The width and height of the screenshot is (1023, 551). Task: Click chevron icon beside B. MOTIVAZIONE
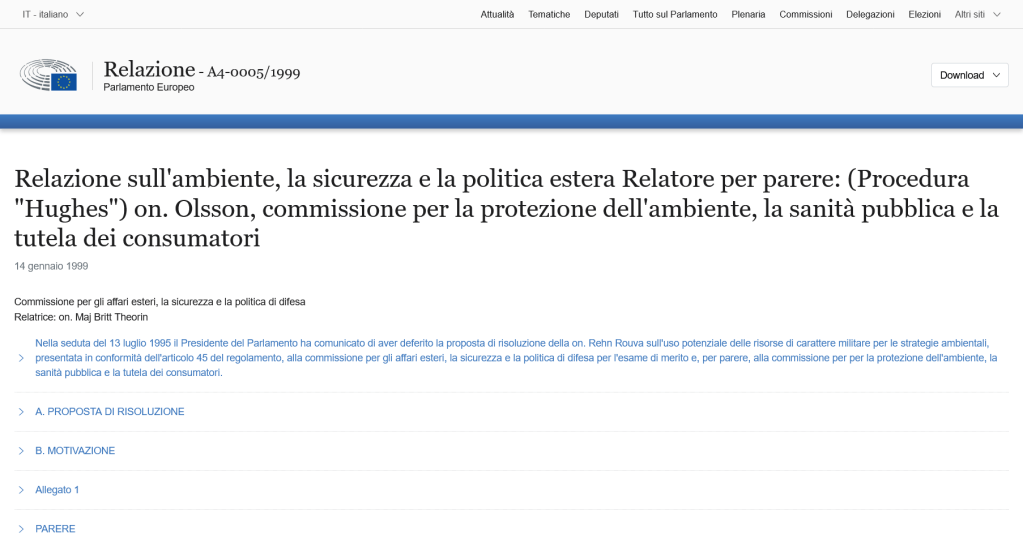(x=21, y=451)
